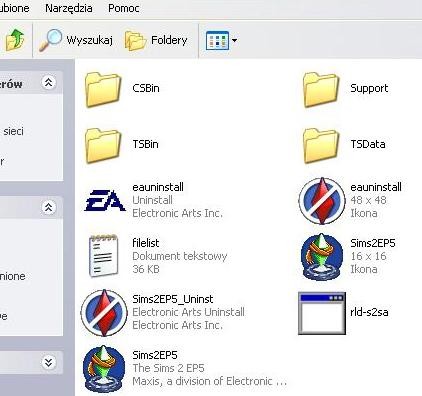422x396 pixels.
Task: Click the 'Electronic Arts Uninstall' description text
Action: 188,312
